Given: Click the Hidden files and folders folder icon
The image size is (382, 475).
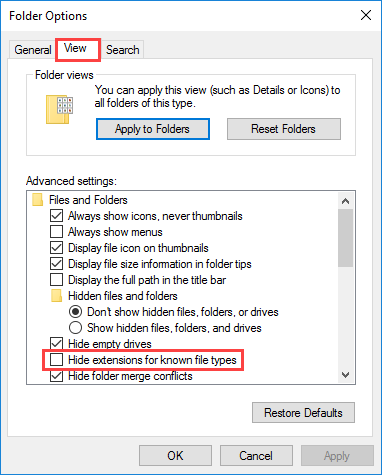Looking at the screenshot, I should pyautogui.click(x=56, y=296).
